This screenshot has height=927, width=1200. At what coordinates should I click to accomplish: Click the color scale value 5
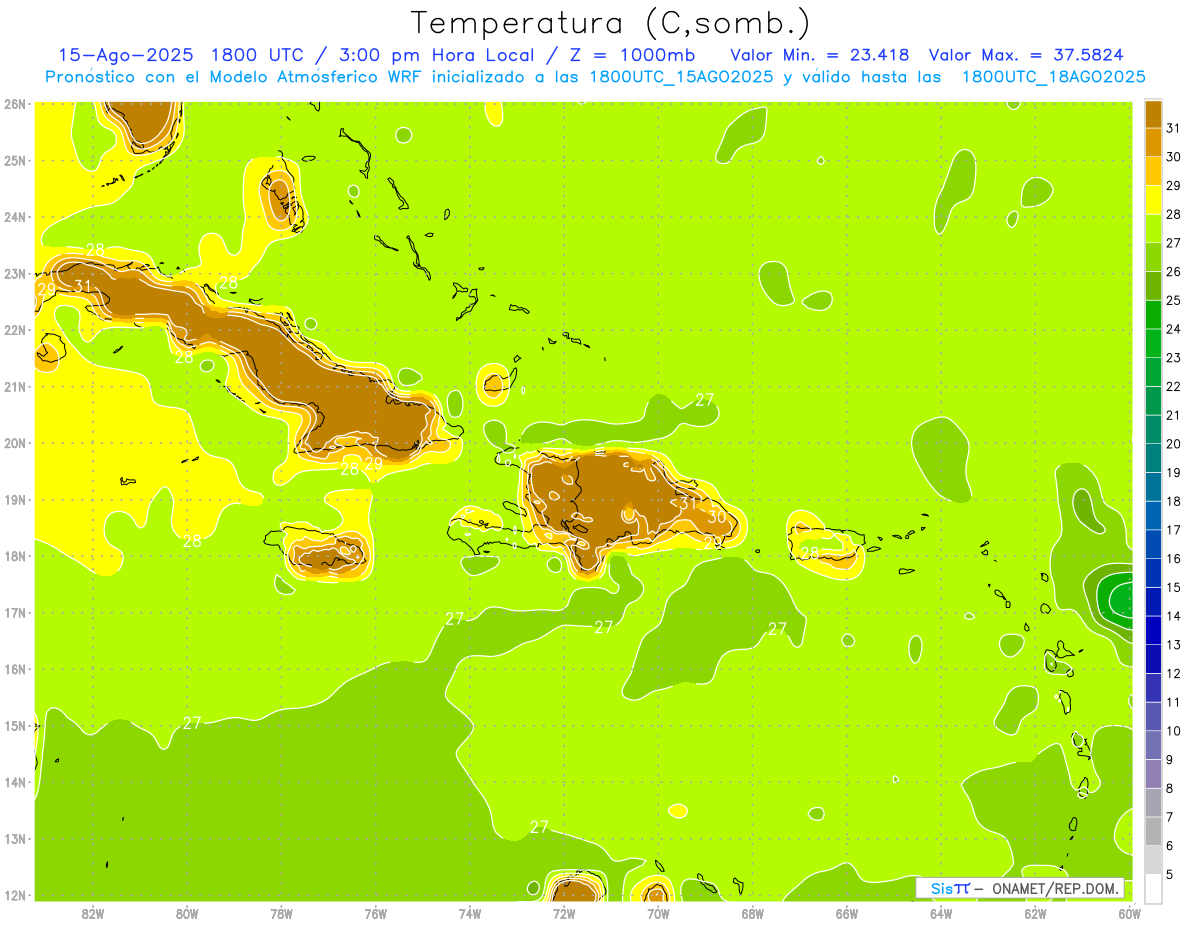[1170, 874]
